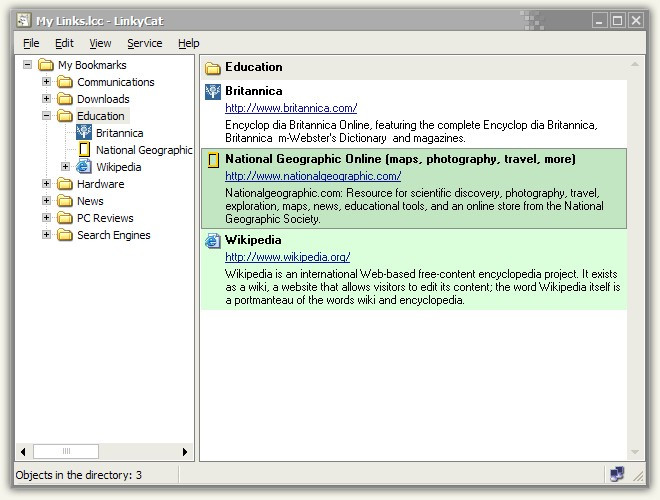660x500 pixels.
Task: Open the Help menu
Action: point(189,43)
